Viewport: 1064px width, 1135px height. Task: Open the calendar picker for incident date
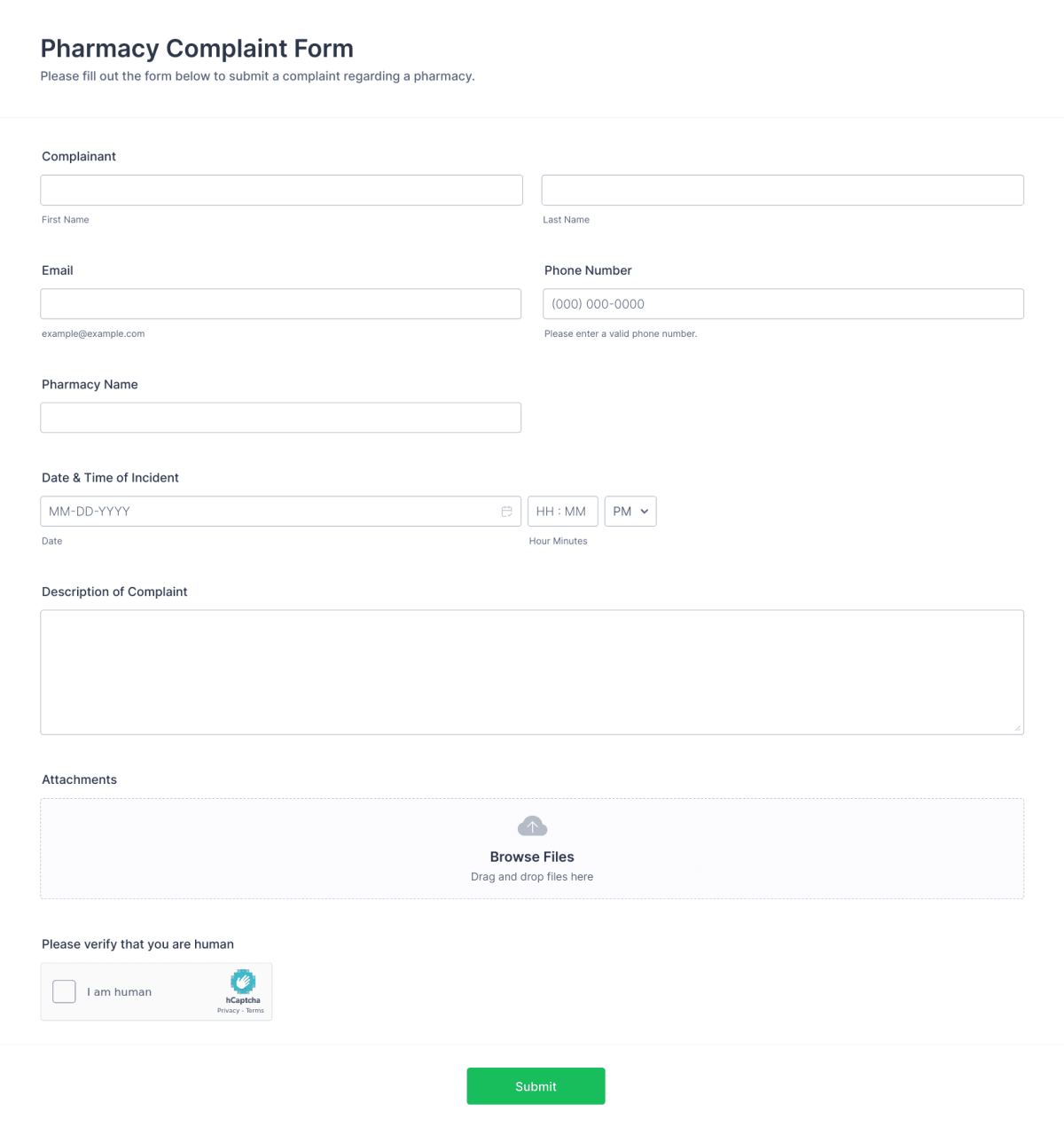(506, 511)
